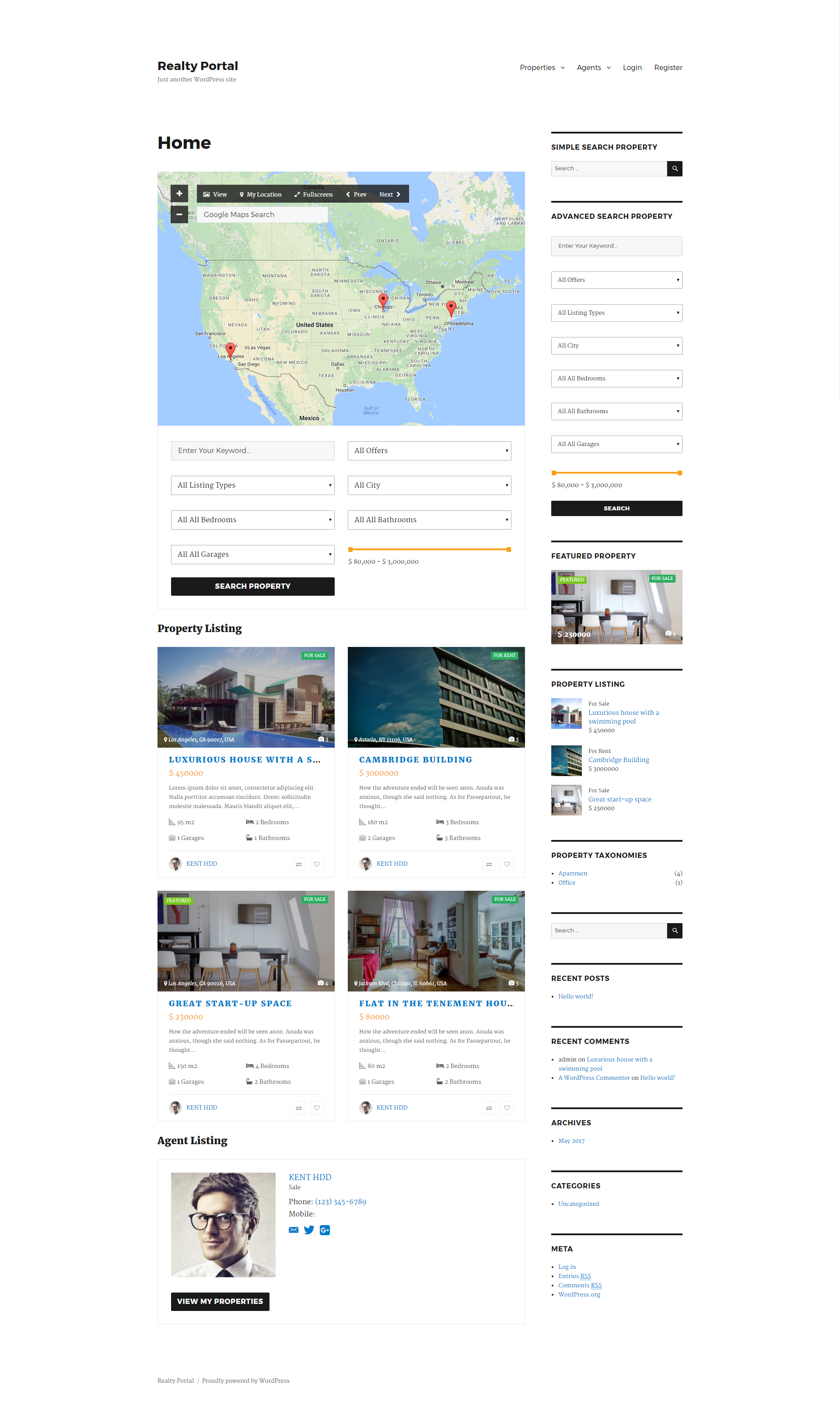
Task: Click the My Location map button
Action: point(260,194)
